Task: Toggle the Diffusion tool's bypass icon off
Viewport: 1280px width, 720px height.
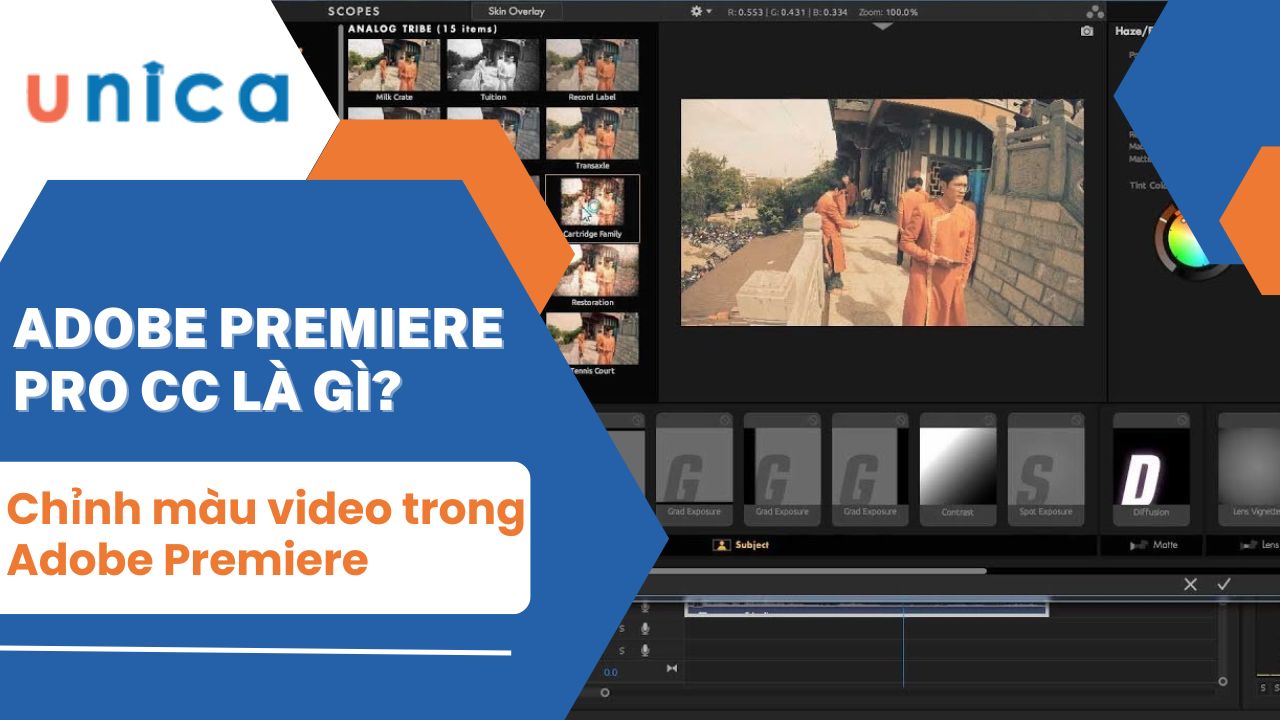Action: (1181, 421)
